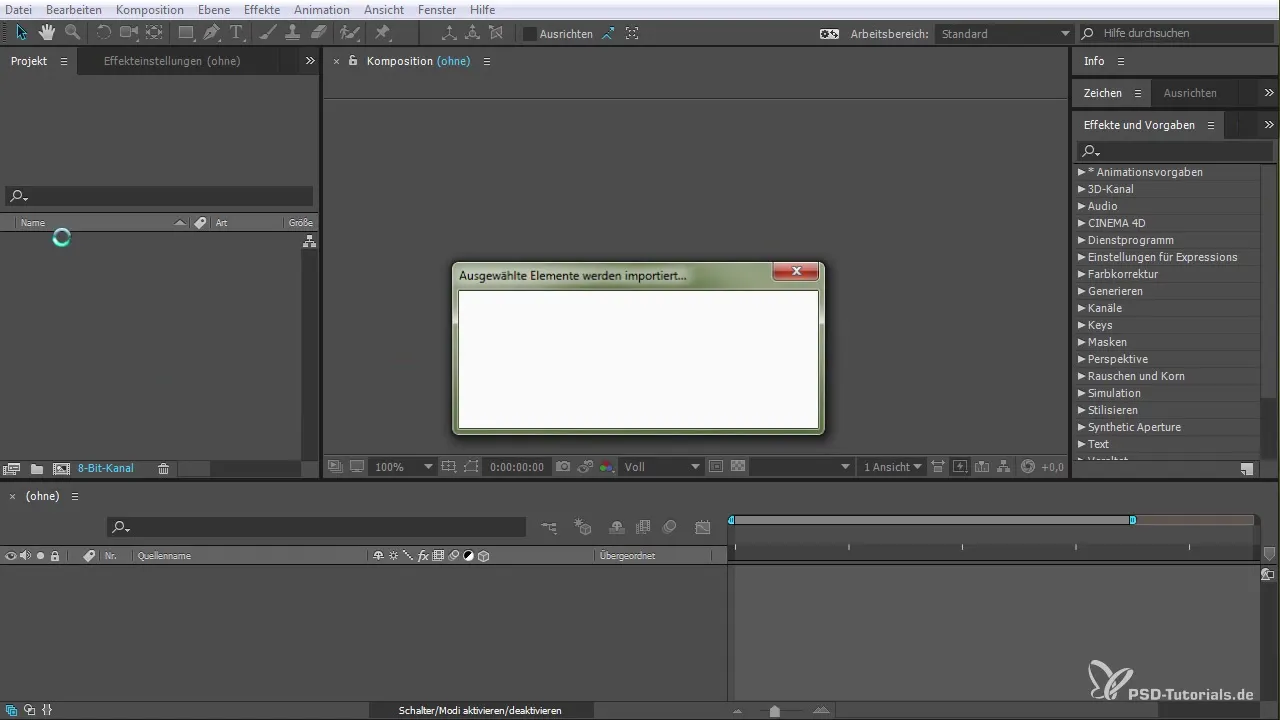Expand the 3D-Kanal effects category
The height and width of the screenshot is (720, 1280).
click(1082, 189)
